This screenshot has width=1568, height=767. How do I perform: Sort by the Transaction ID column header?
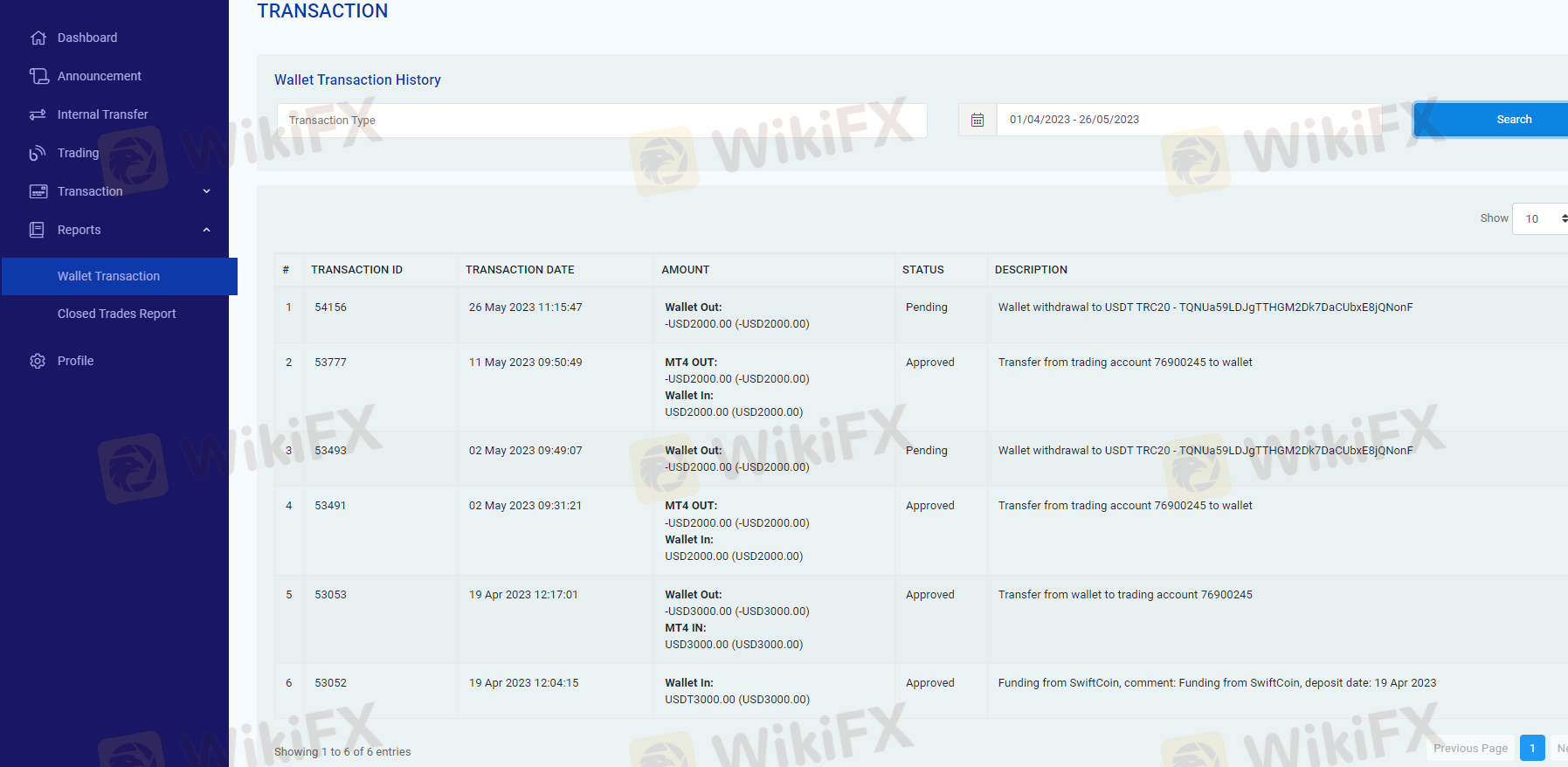coord(356,270)
